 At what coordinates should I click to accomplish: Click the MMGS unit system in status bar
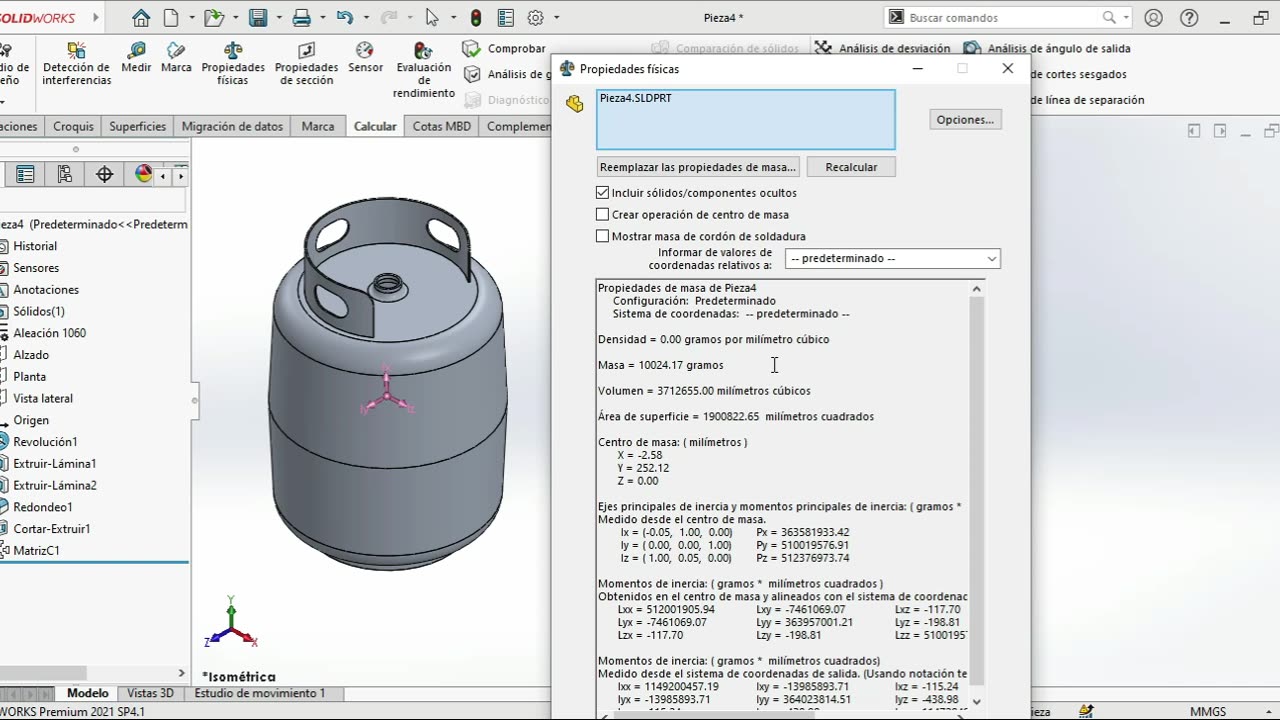1208,711
